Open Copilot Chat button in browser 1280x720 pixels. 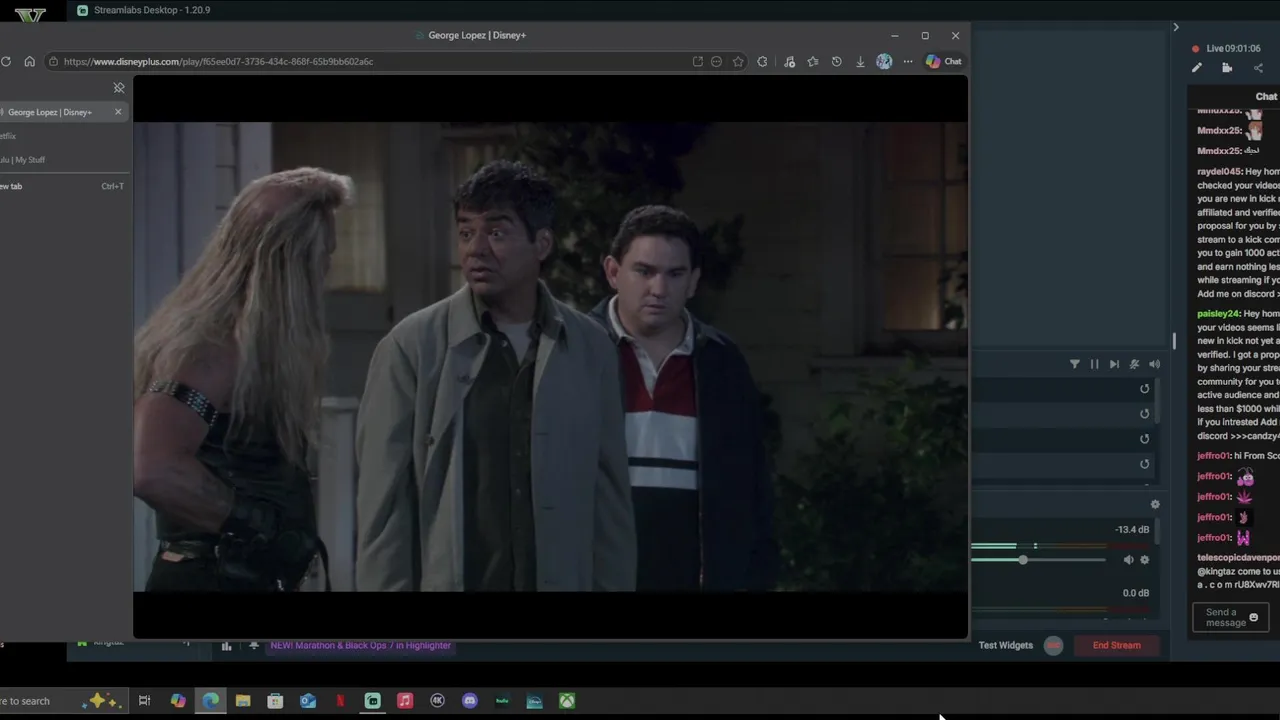click(x=944, y=61)
